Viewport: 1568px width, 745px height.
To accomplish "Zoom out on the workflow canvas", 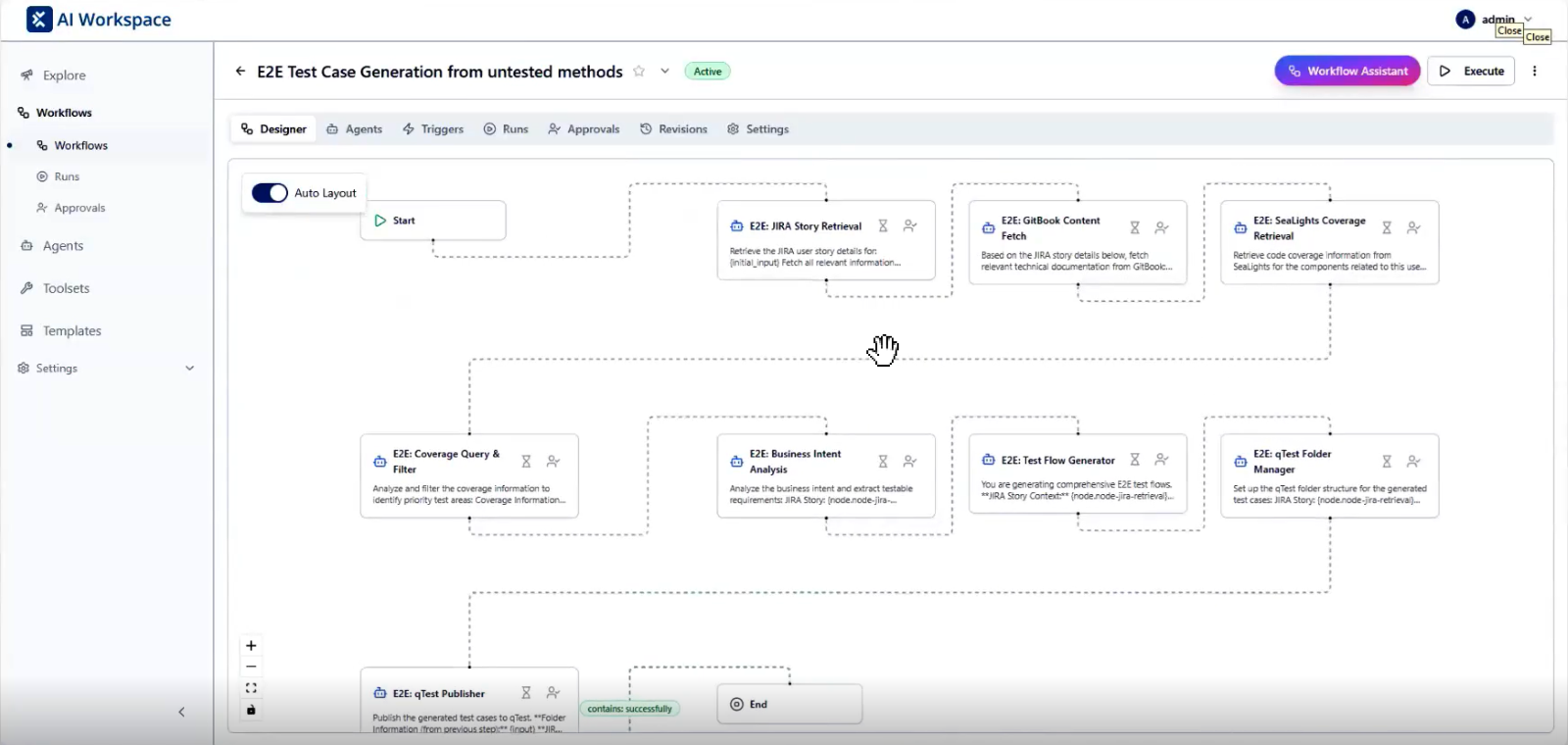I will pyautogui.click(x=251, y=667).
